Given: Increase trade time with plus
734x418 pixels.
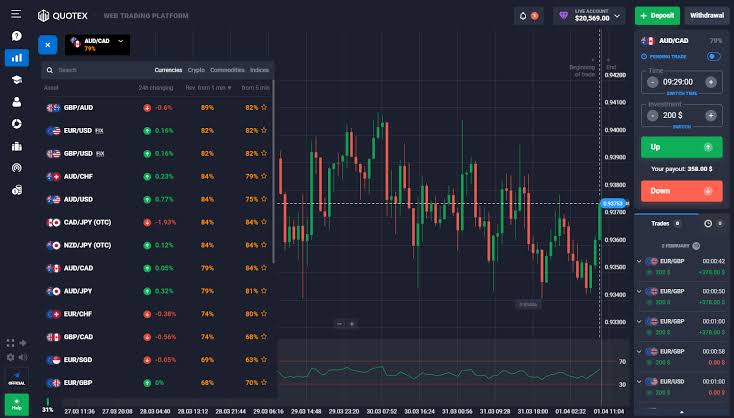Looking at the screenshot, I should (x=711, y=82).
